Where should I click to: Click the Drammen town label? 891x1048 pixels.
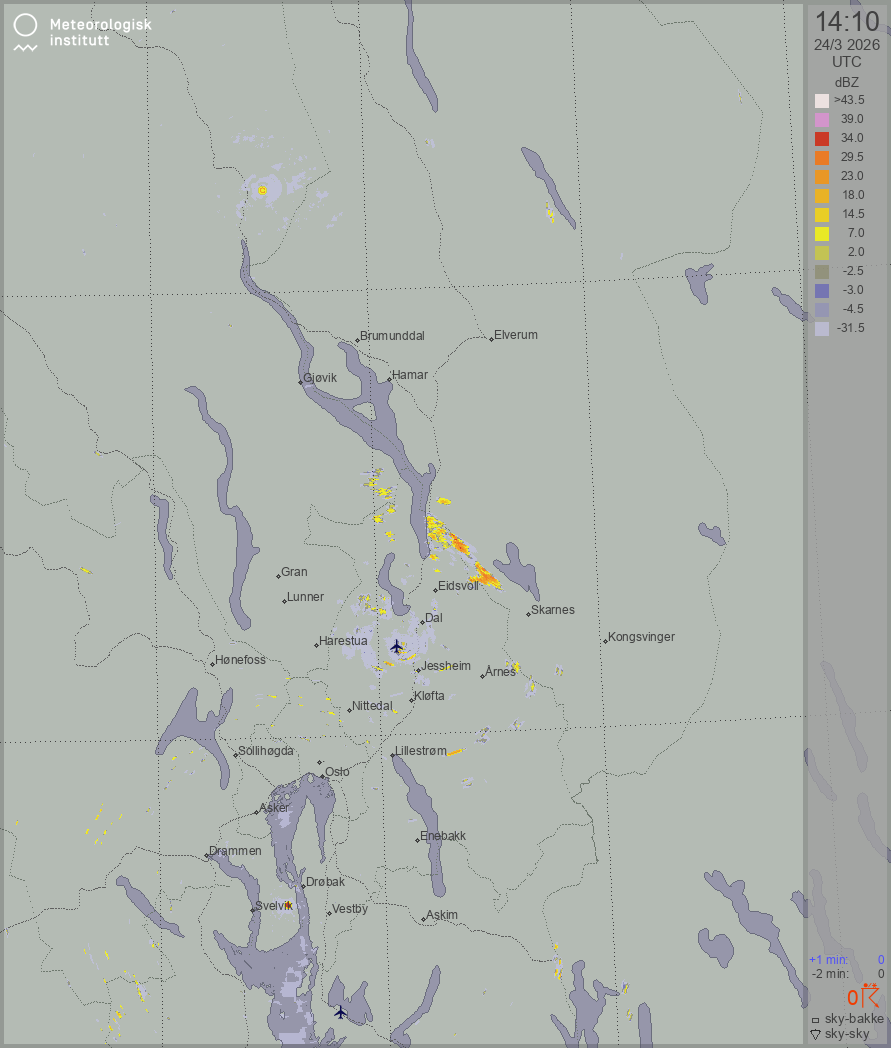coord(236,851)
